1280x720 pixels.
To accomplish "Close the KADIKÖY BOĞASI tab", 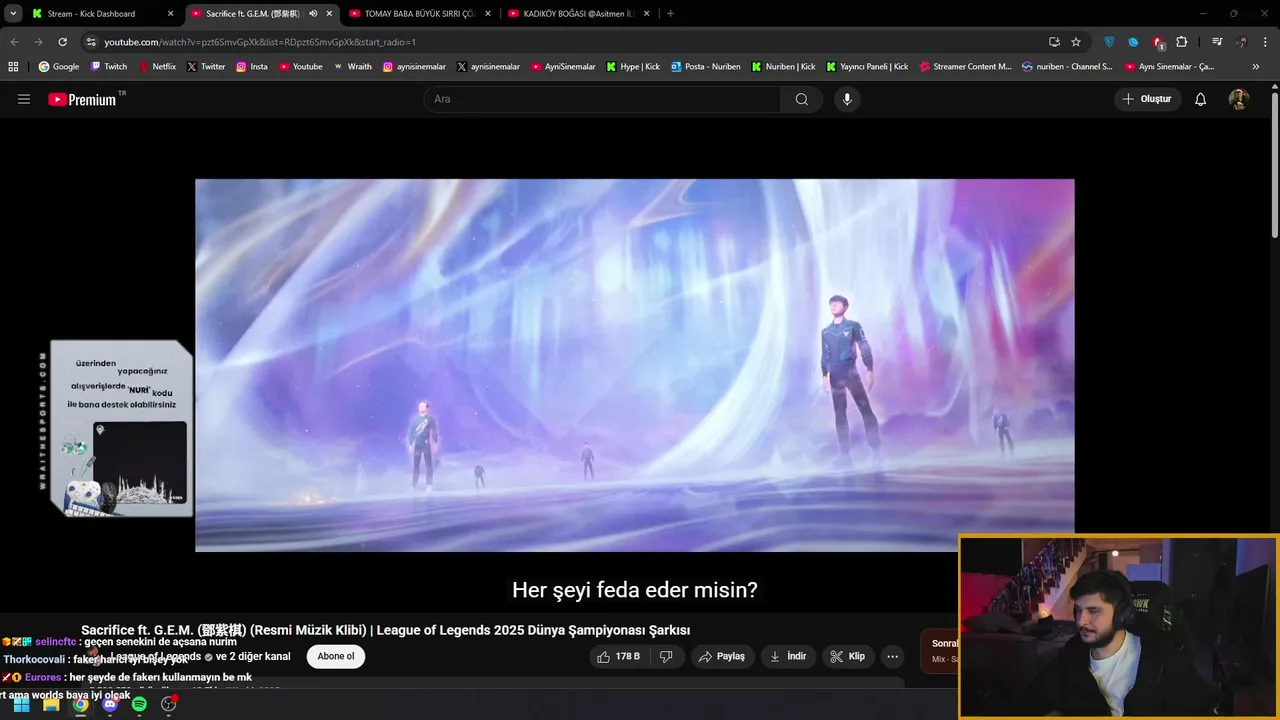I will [646, 14].
